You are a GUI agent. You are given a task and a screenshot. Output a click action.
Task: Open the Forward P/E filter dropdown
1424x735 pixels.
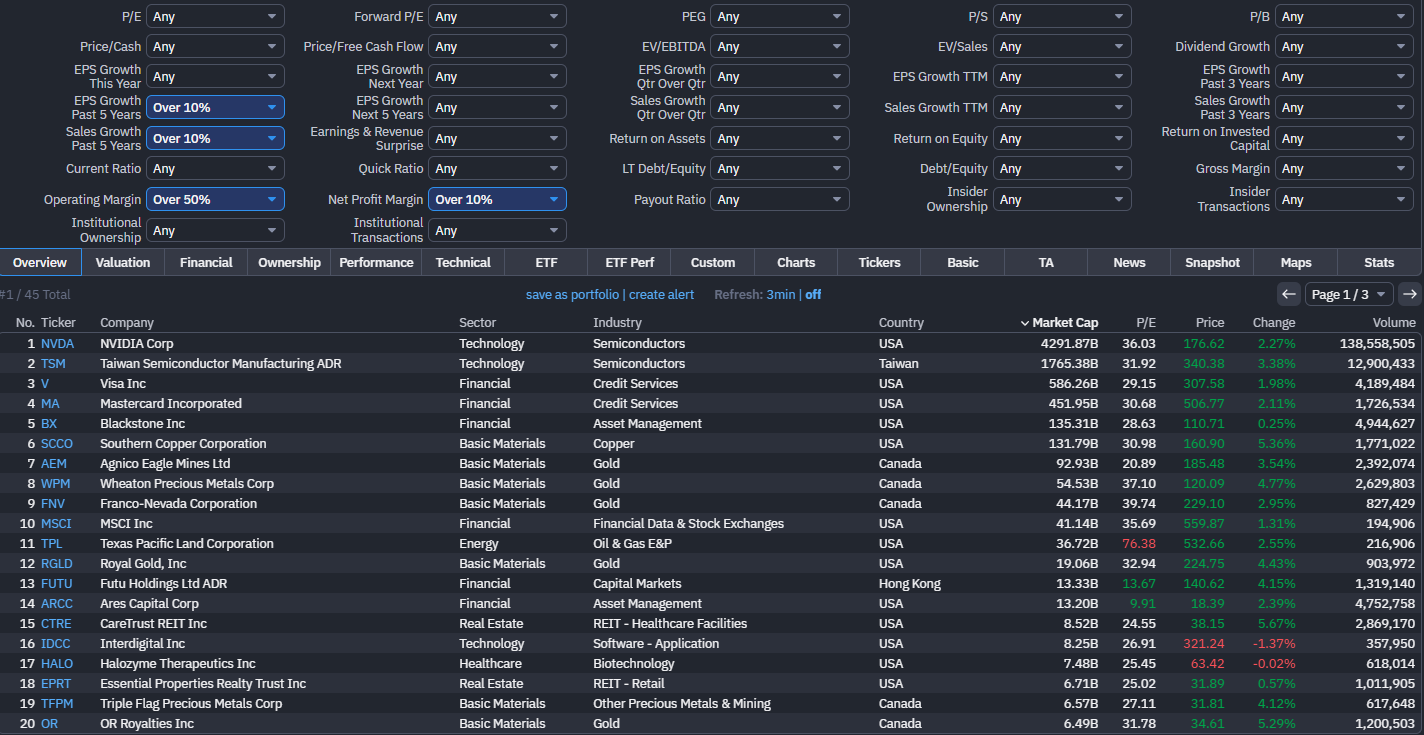coord(497,17)
